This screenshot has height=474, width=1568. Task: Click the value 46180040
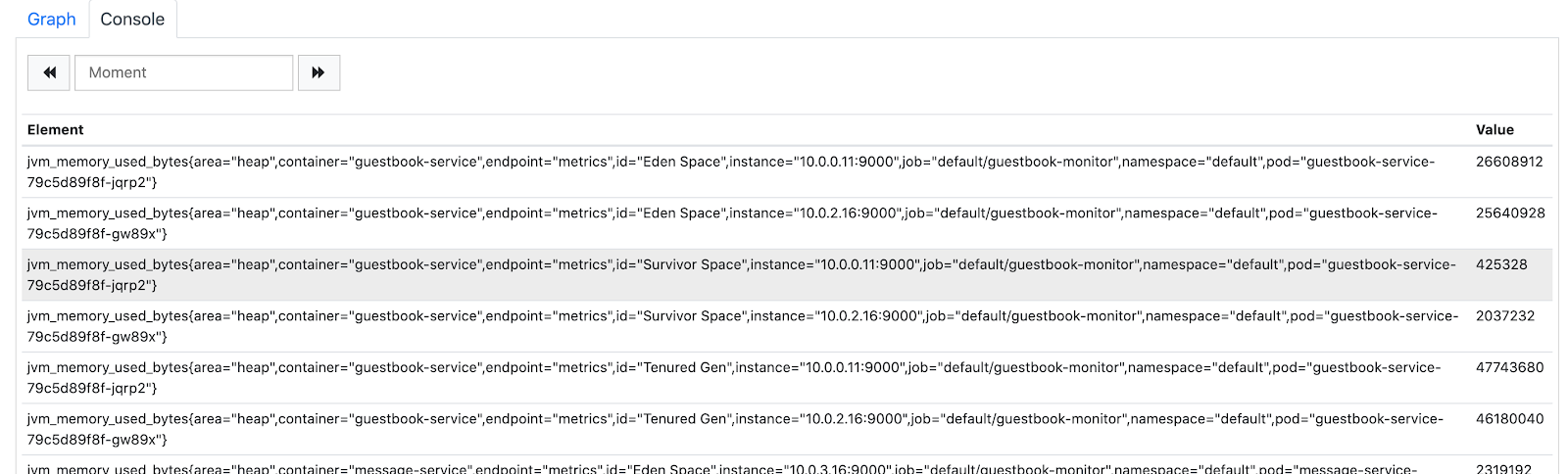click(1509, 419)
